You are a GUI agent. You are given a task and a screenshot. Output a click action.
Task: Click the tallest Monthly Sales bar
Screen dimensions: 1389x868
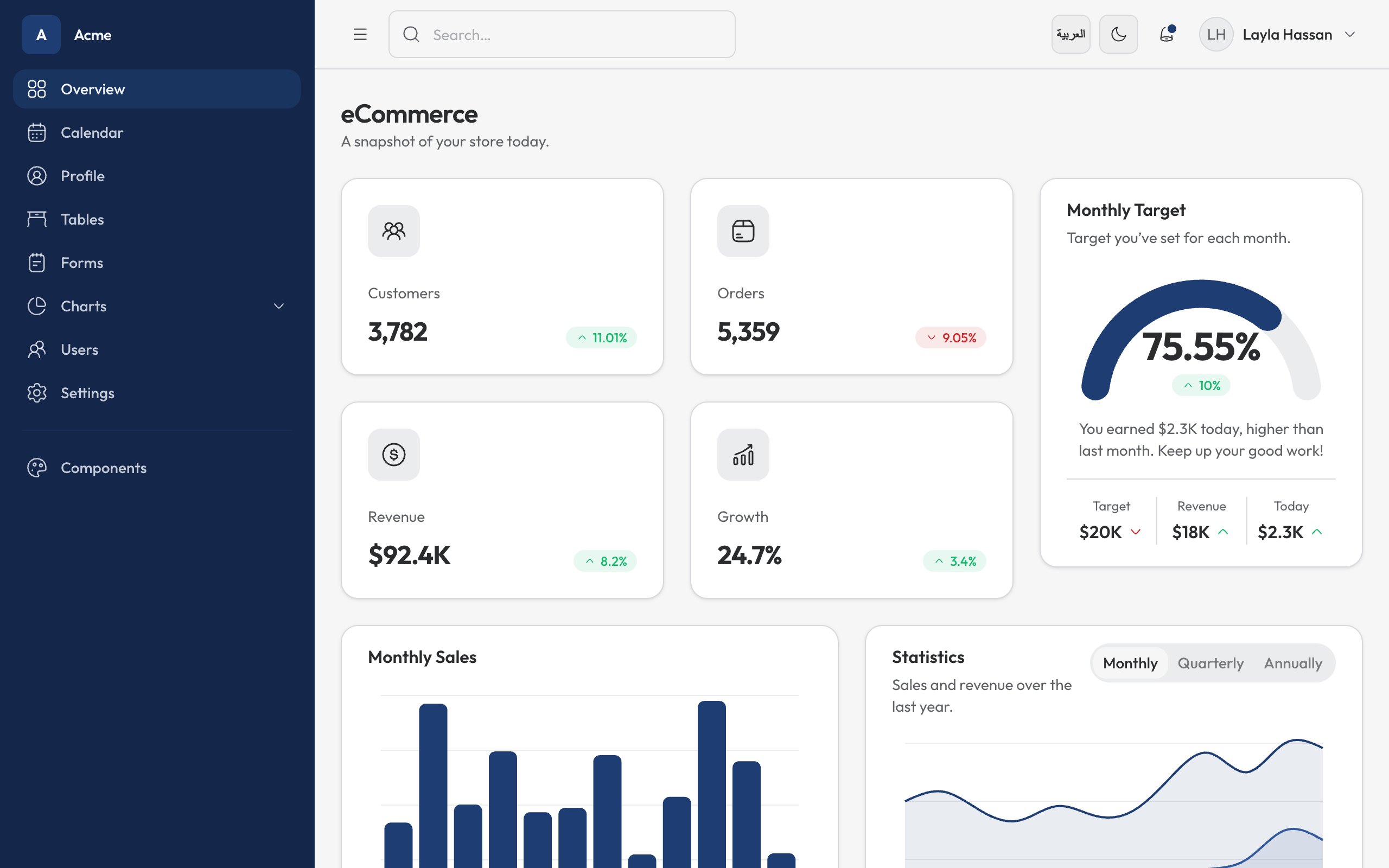coord(712,784)
